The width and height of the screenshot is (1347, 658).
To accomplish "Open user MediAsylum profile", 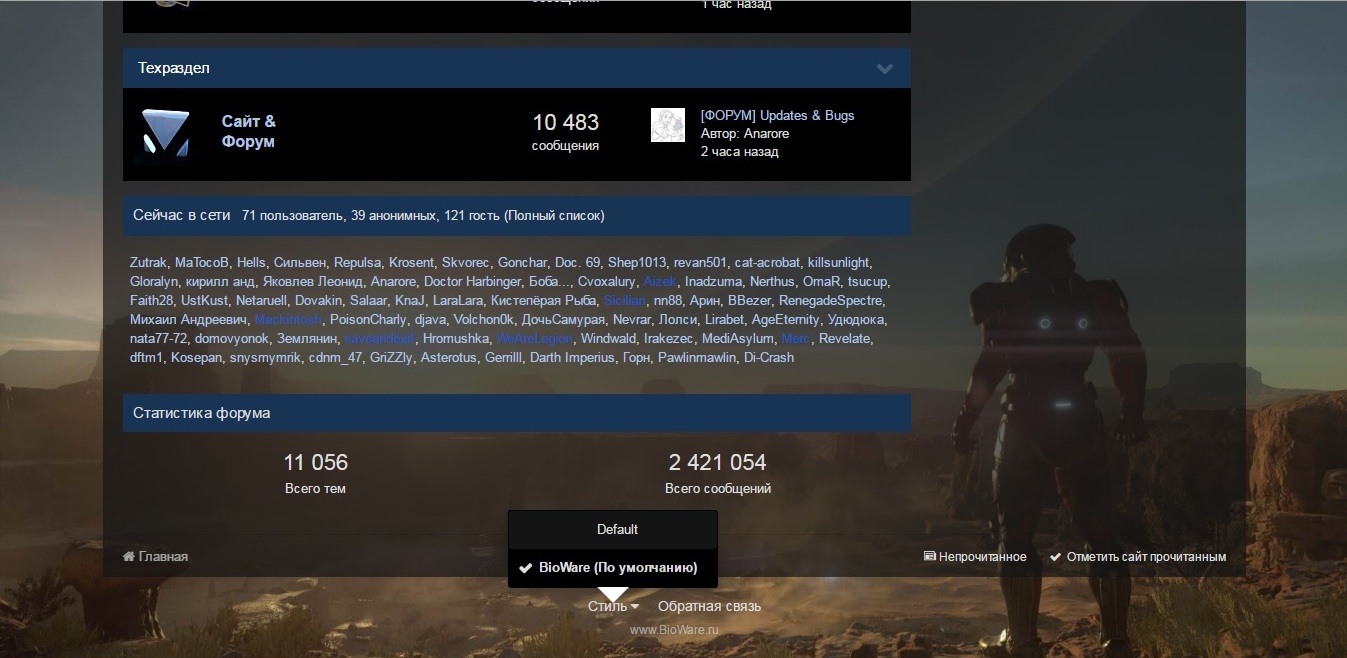I will (738, 339).
